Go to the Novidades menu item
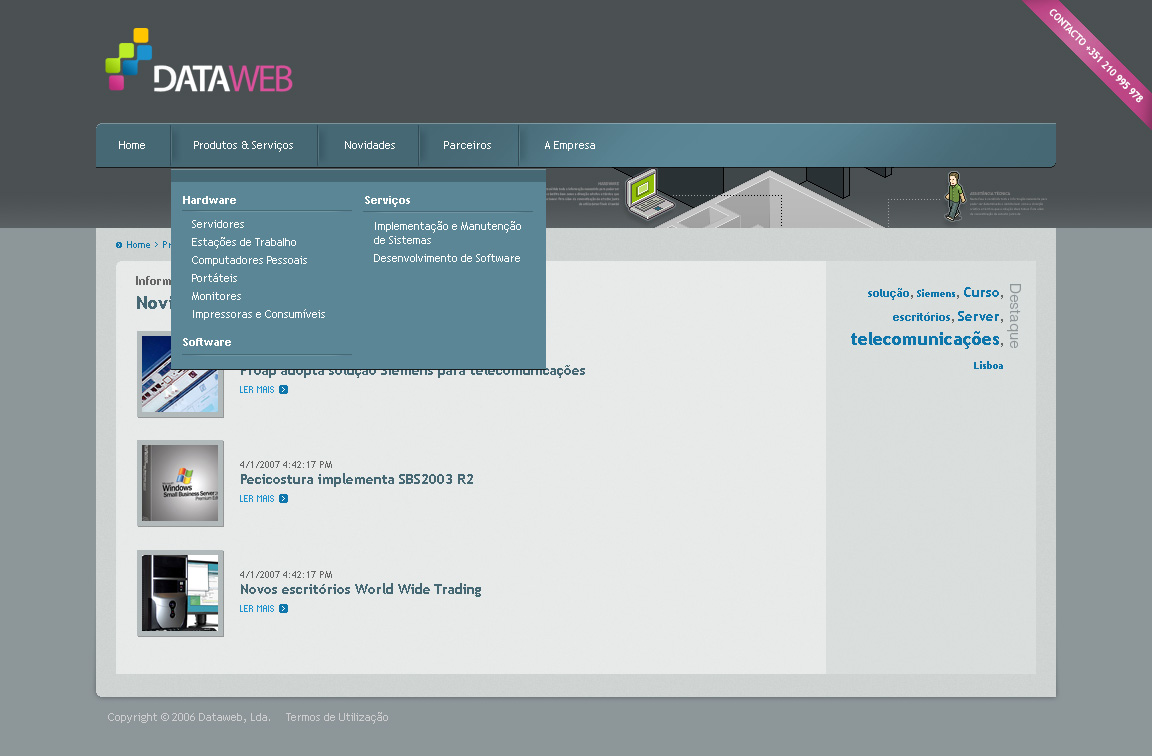Image resolution: width=1152 pixels, height=756 pixels. (369, 146)
